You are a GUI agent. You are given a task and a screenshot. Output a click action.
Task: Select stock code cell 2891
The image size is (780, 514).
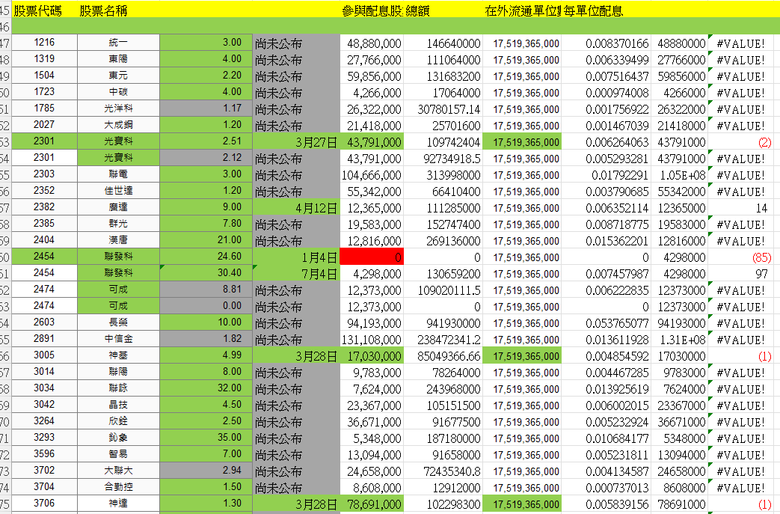44,339
